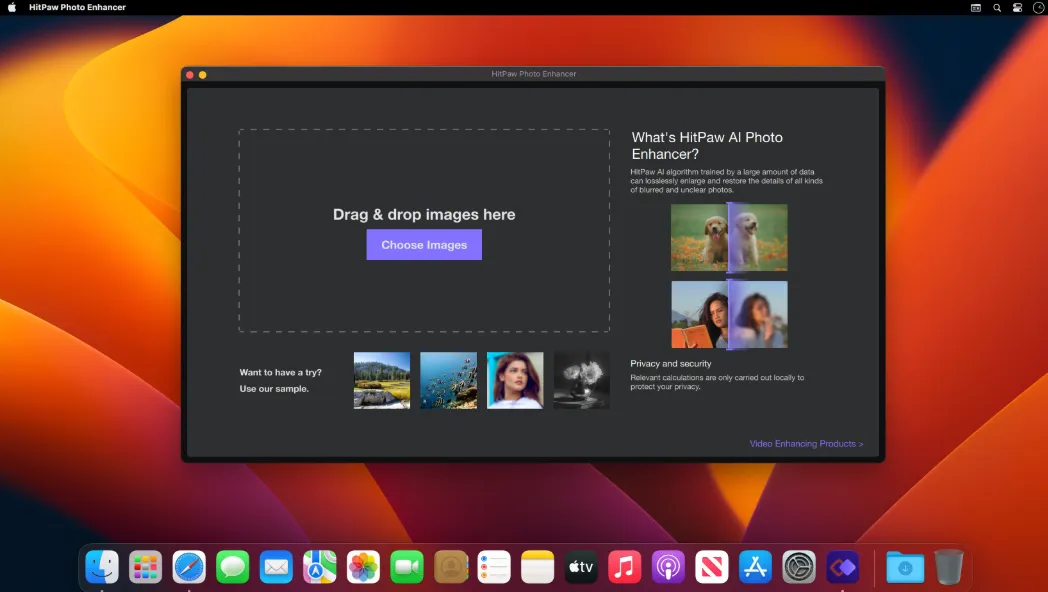Viewport: 1048px width, 592px height.
Task: Open Apple TV from the Dock
Action: click(581, 567)
